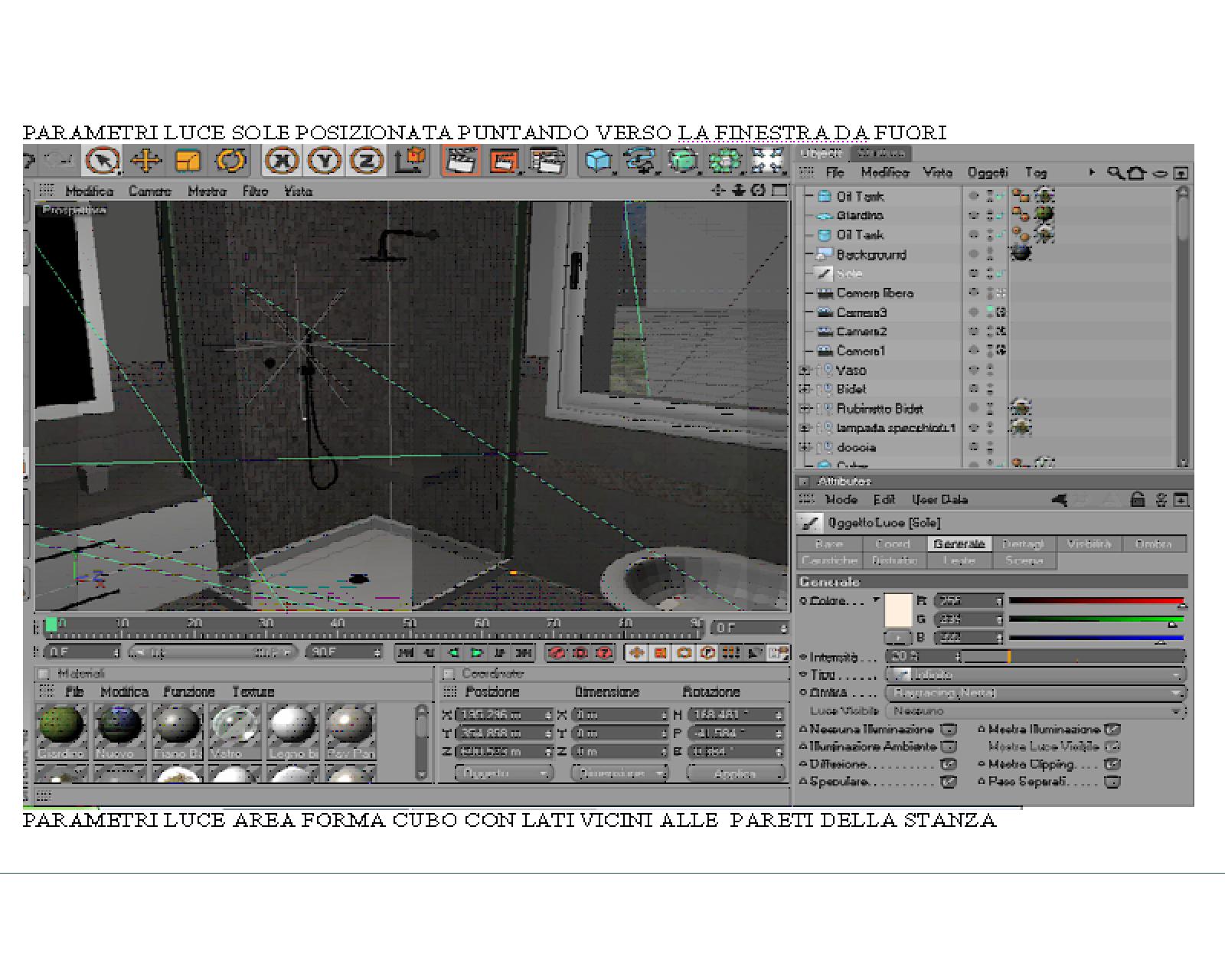The width and height of the screenshot is (1225, 980).
Task: Toggle X axis lock
Action: (282, 161)
